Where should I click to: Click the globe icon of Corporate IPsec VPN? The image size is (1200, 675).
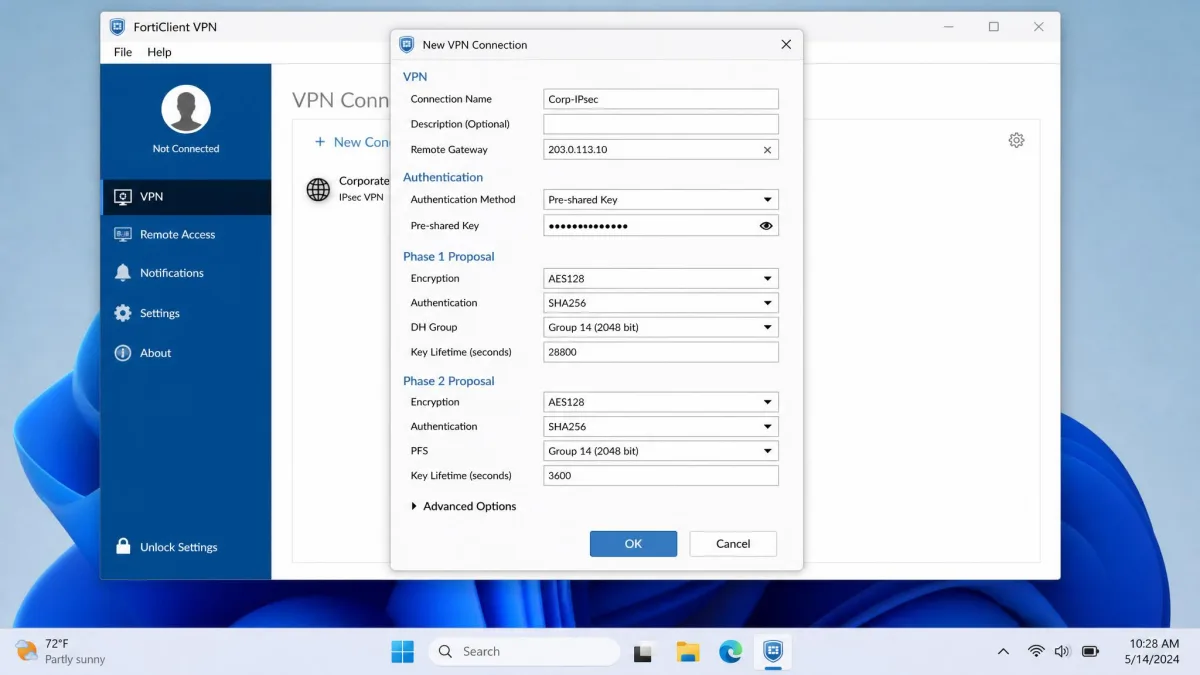pyautogui.click(x=318, y=189)
